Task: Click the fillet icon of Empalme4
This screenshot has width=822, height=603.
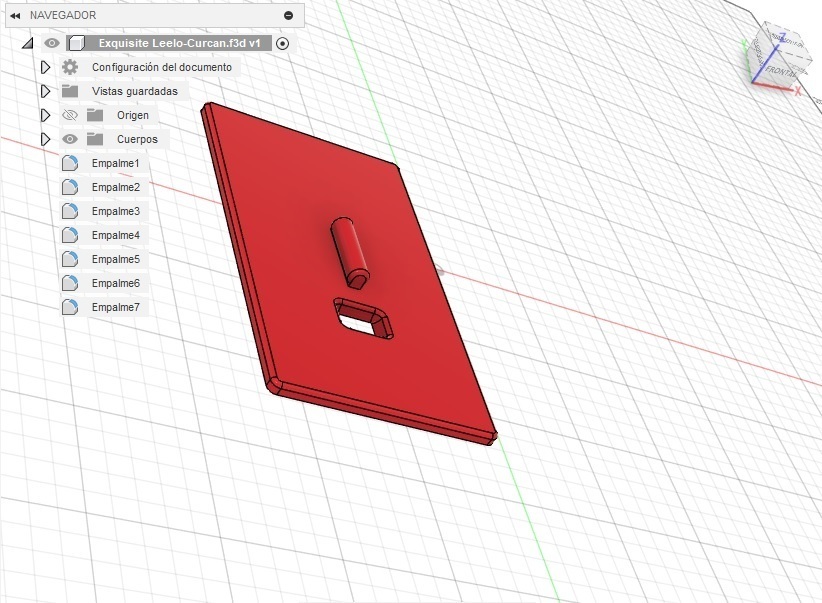Action: 70,235
